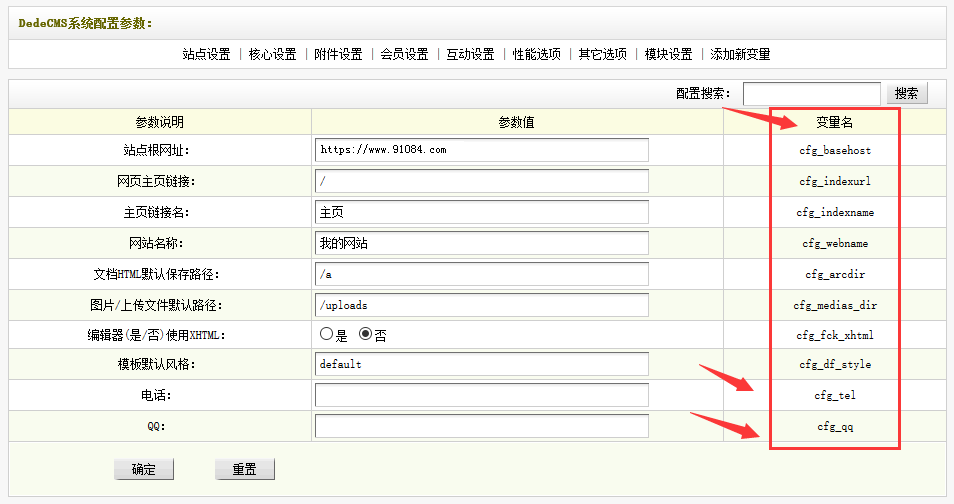Viewport: 954px width, 504px height.
Task: Select 否 radio for XHTML editor
Action: pos(365,335)
